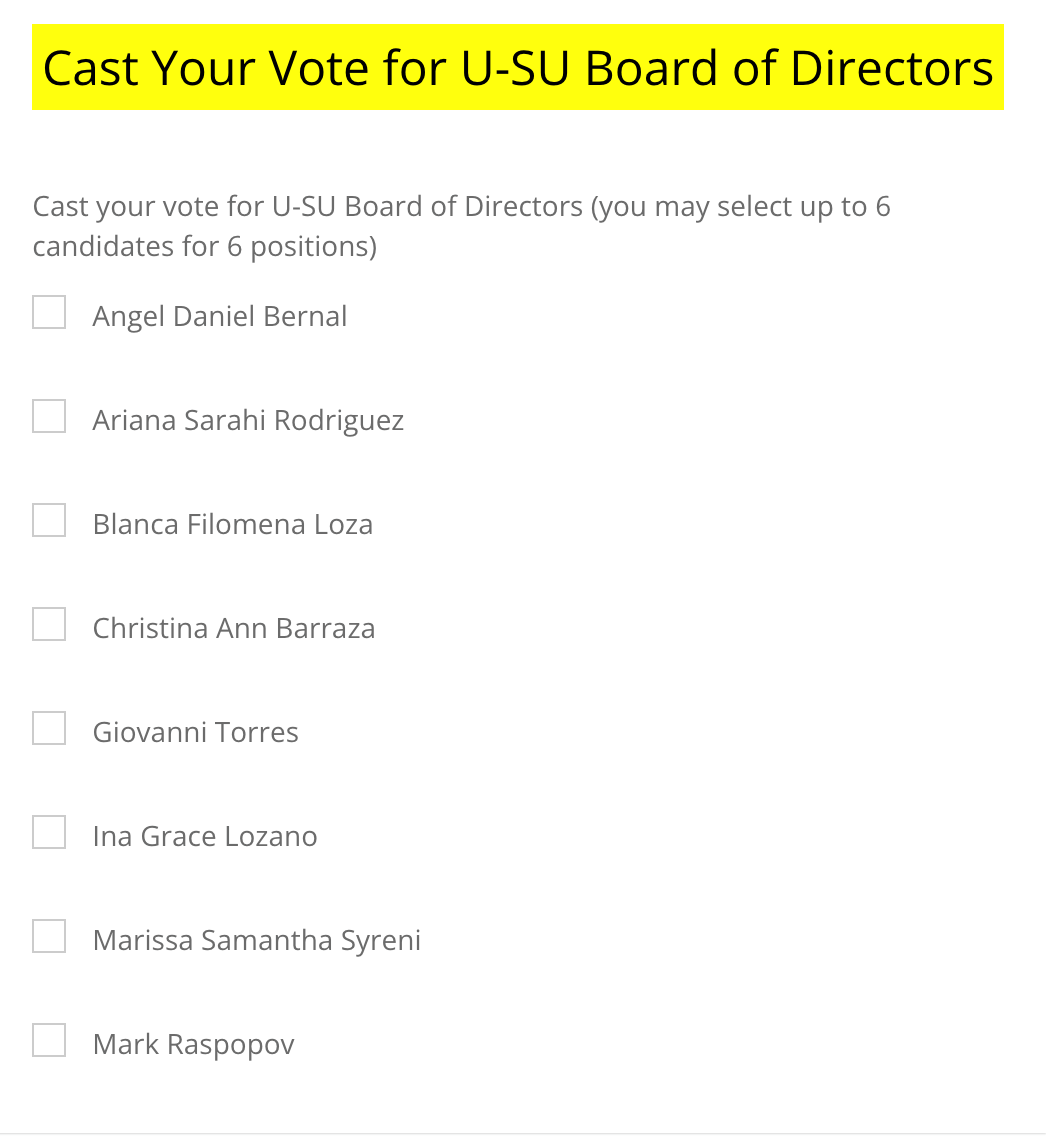1046x1138 pixels.
Task: Click the highlighted Cast Your Vote heading
Action: (518, 68)
